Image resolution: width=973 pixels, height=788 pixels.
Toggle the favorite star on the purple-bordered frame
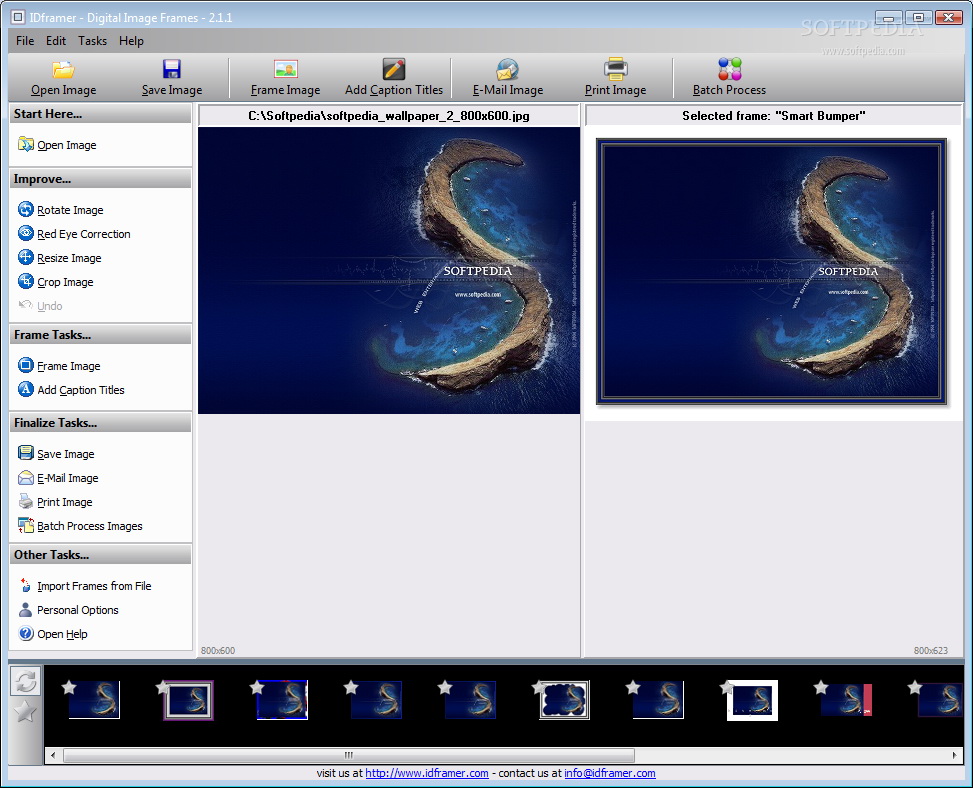click(x=163, y=687)
